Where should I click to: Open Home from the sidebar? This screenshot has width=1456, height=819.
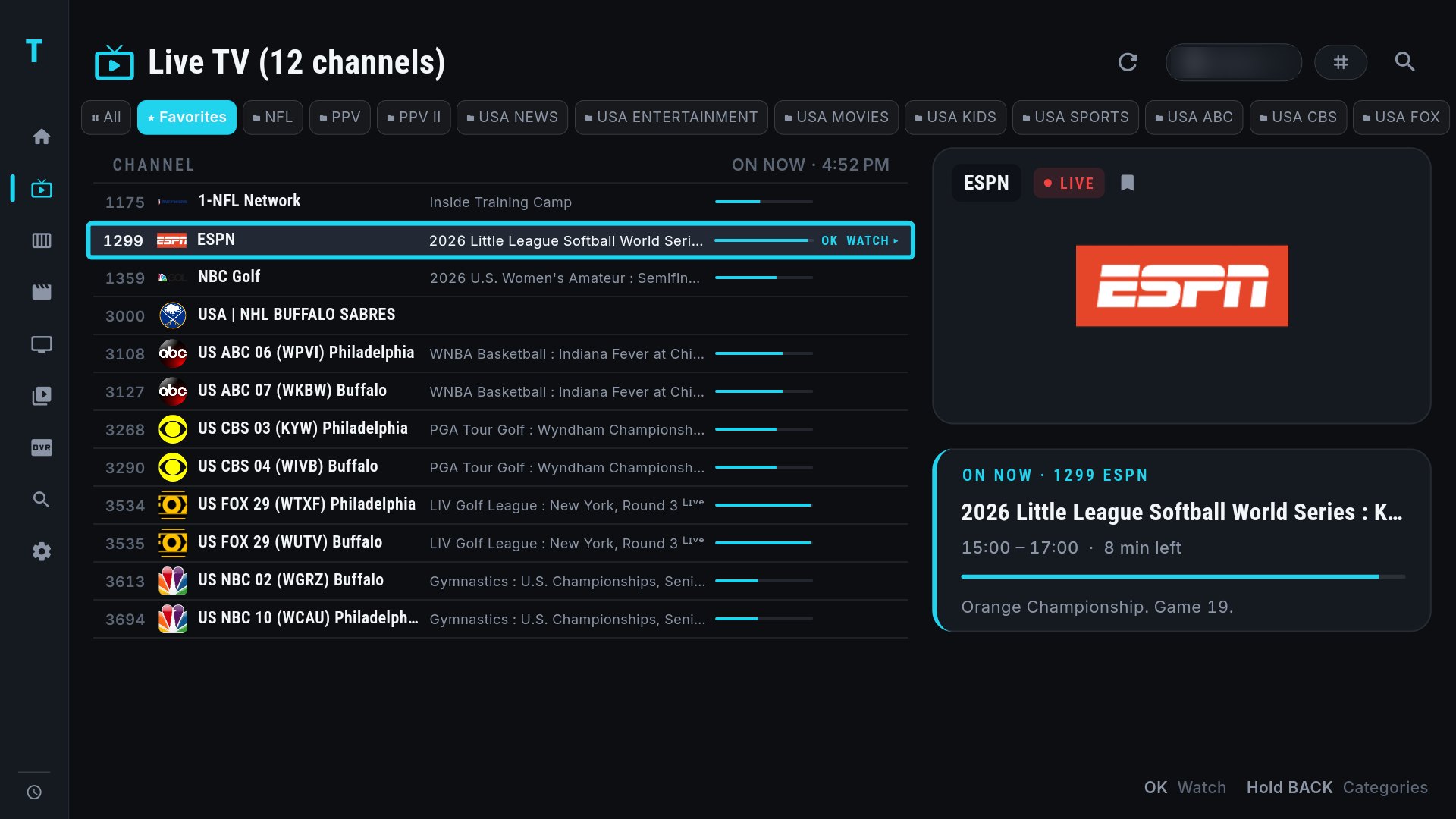tap(42, 136)
